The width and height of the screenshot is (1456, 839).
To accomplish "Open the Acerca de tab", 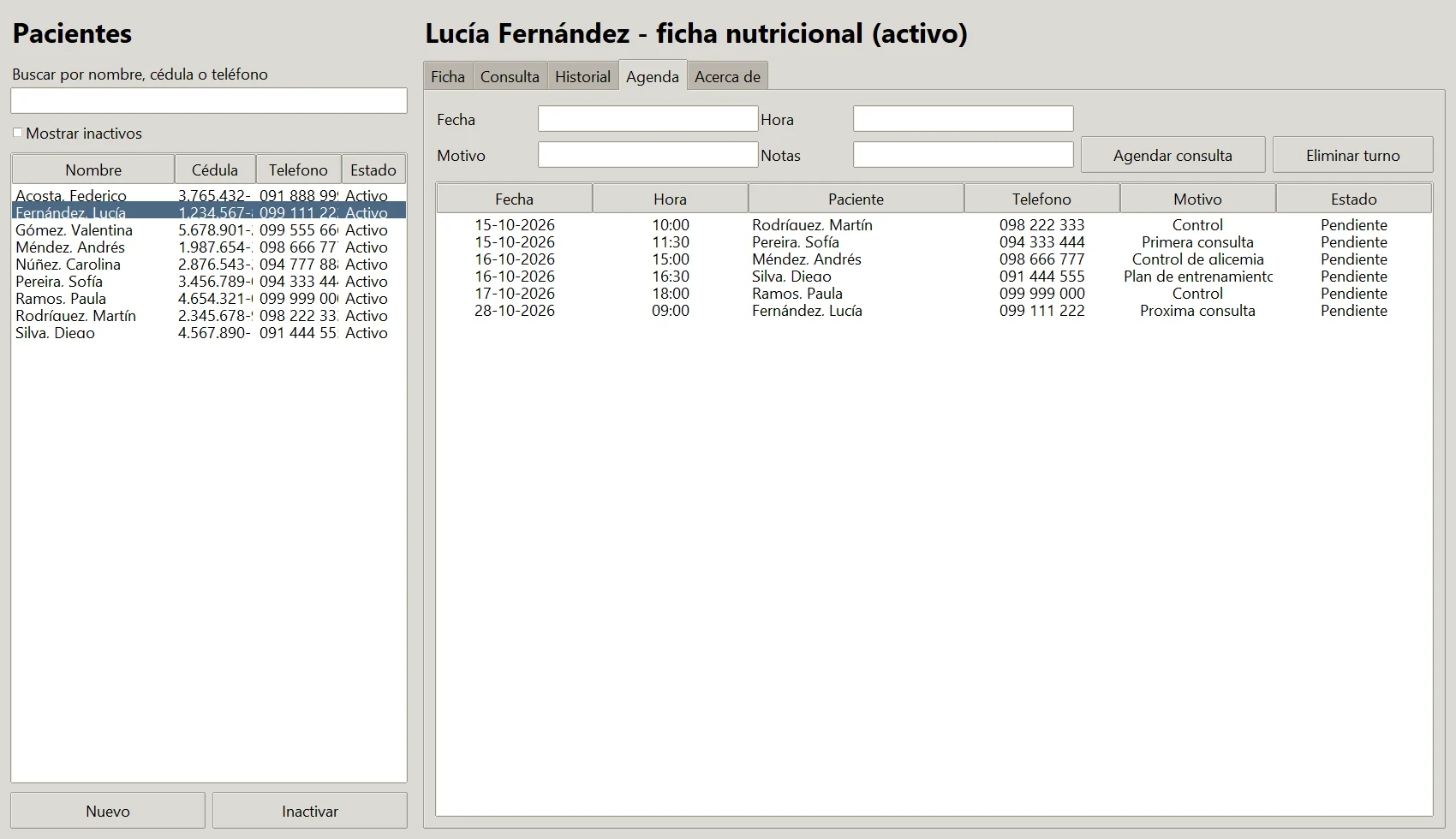I will (727, 76).
